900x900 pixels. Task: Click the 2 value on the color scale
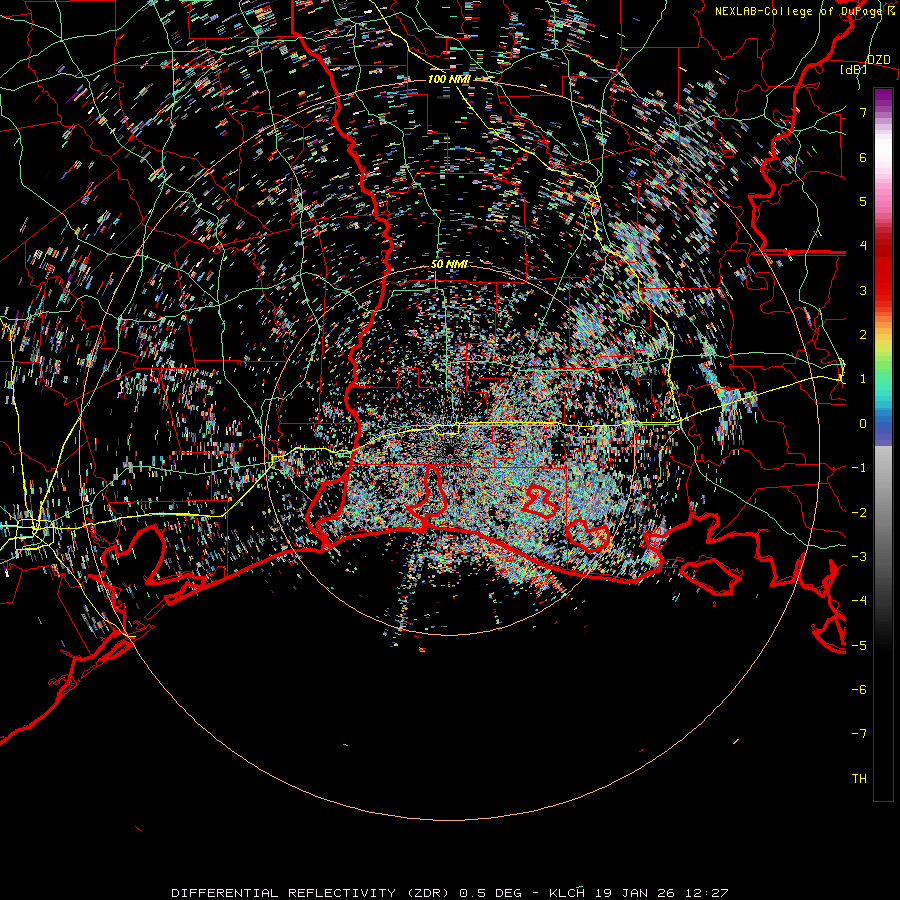click(x=863, y=335)
